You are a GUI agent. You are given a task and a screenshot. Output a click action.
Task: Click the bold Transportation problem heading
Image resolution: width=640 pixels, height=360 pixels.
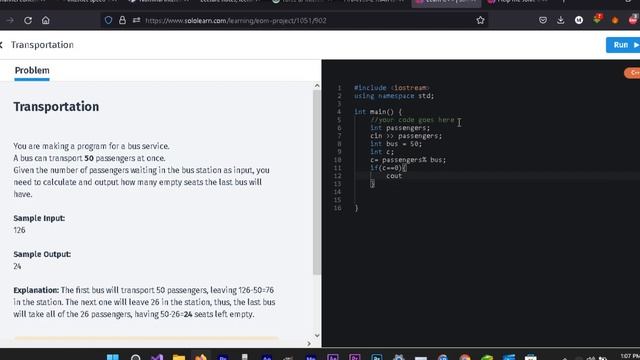[x=56, y=107]
